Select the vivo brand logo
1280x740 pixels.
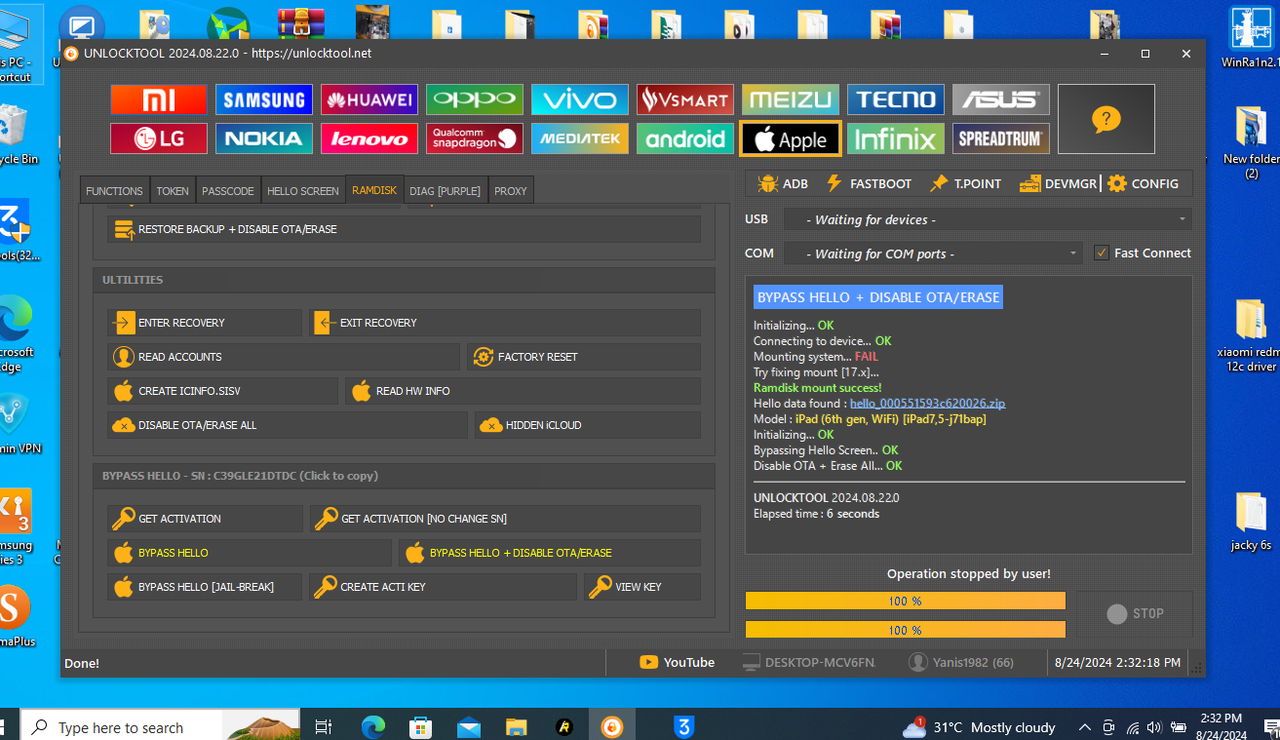click(x=580, y=99)
